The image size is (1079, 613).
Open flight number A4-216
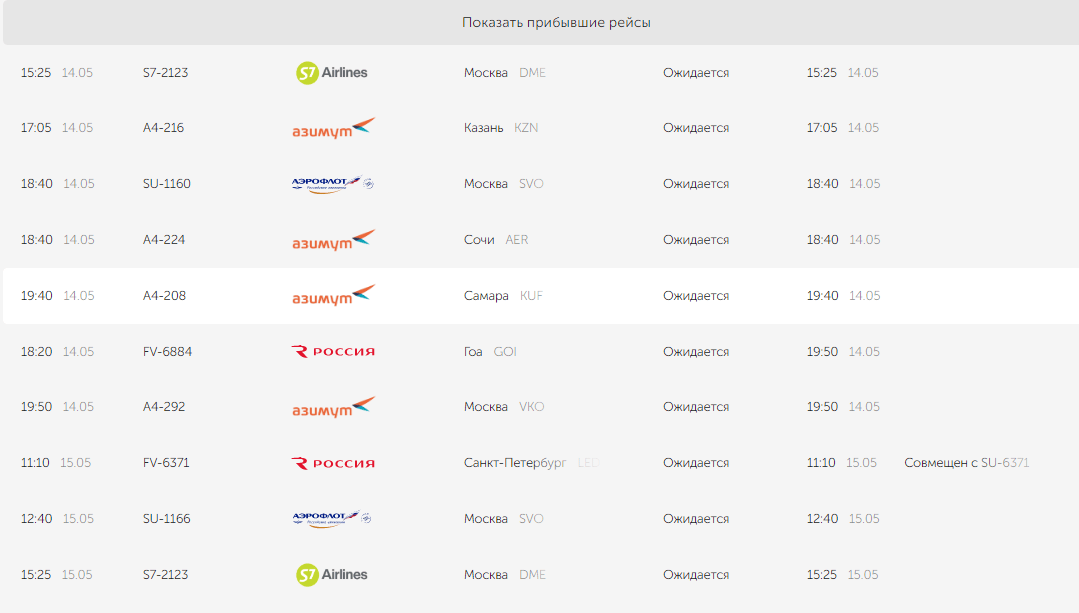[x=163, y=128]
